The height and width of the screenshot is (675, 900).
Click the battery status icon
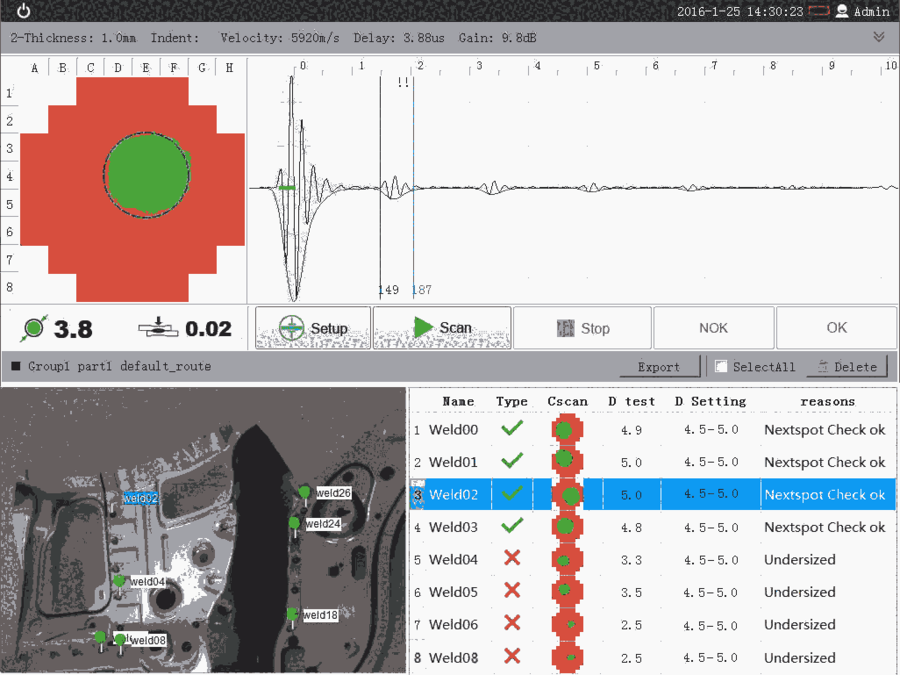click(820, 12)
